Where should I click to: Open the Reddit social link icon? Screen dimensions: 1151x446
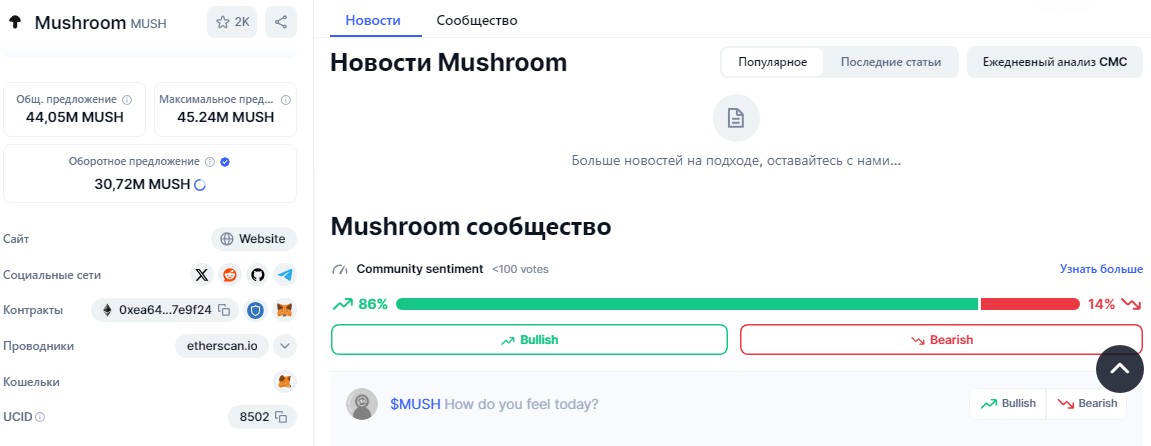pos(230,275)
